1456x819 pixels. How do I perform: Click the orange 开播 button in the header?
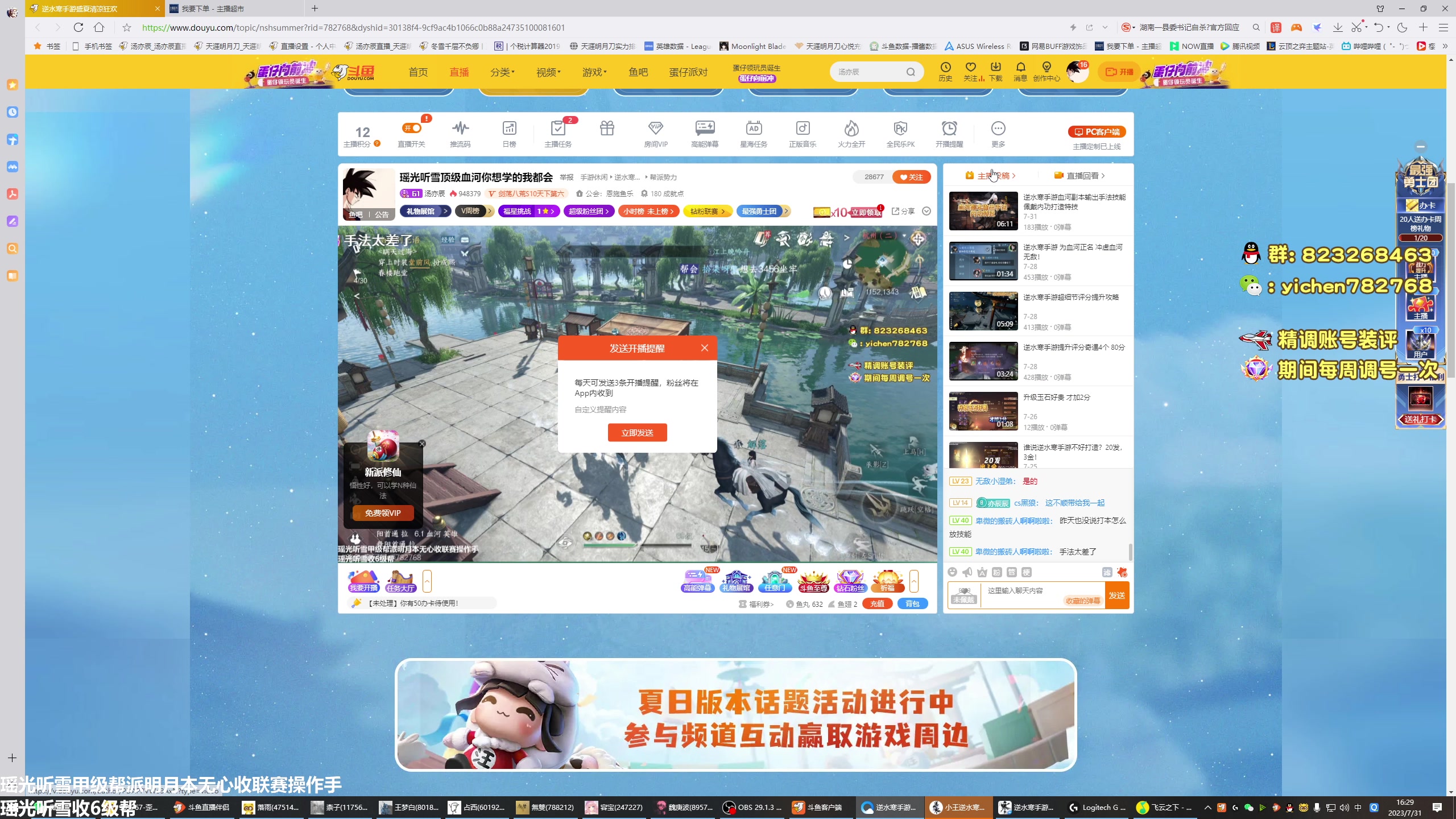pyautogui.click(x=1119, y=72)
